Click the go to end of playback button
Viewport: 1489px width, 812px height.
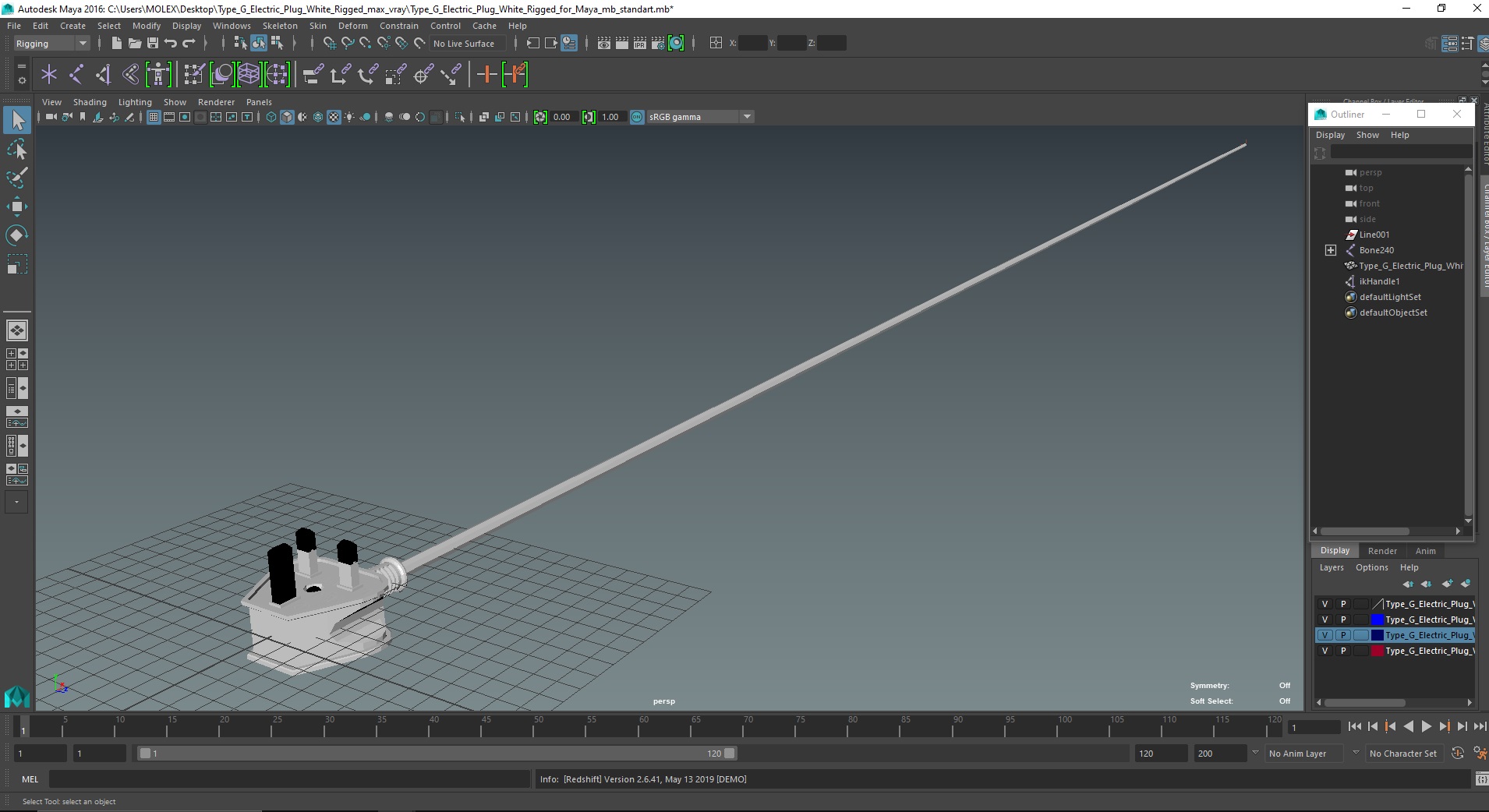(1480, 726)
